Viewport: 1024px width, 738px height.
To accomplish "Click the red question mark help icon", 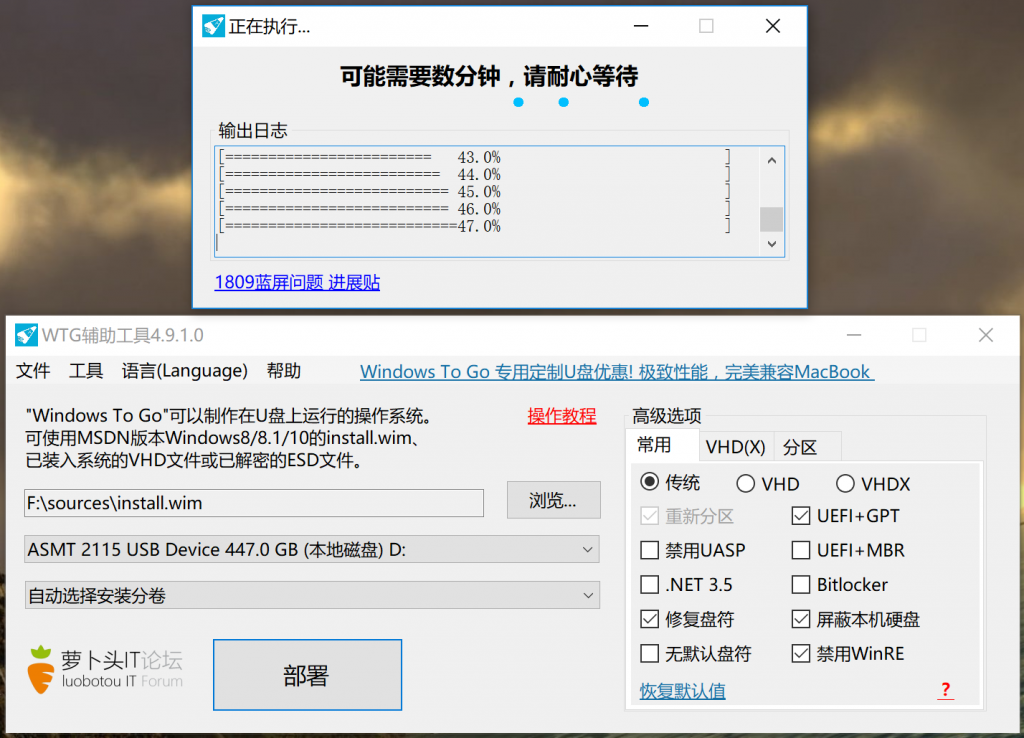I will pos(945,690).
